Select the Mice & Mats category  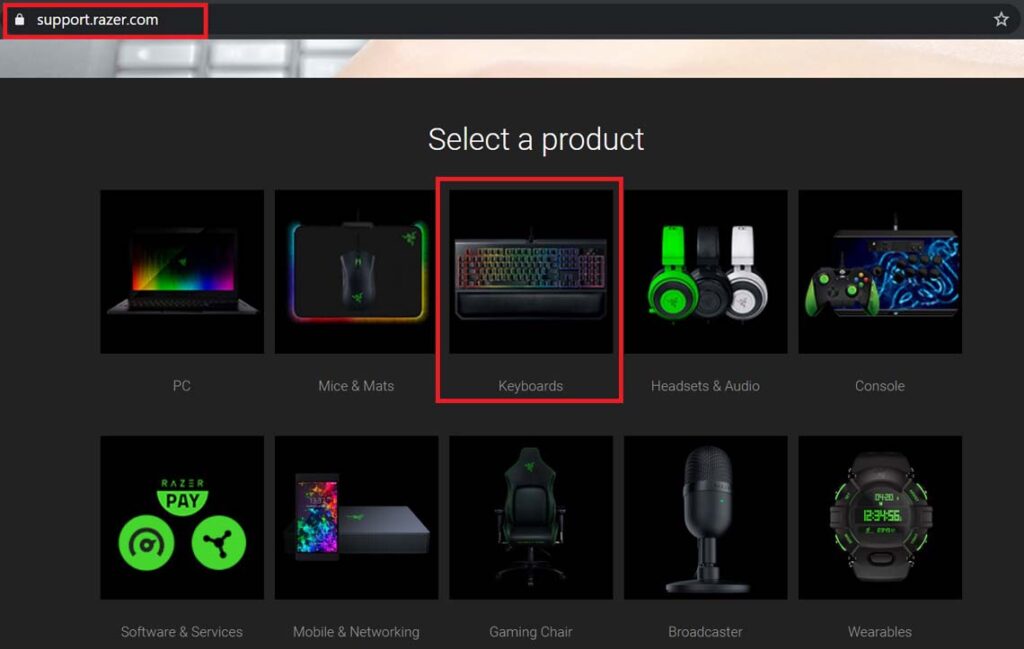click(x=356, y=270)
